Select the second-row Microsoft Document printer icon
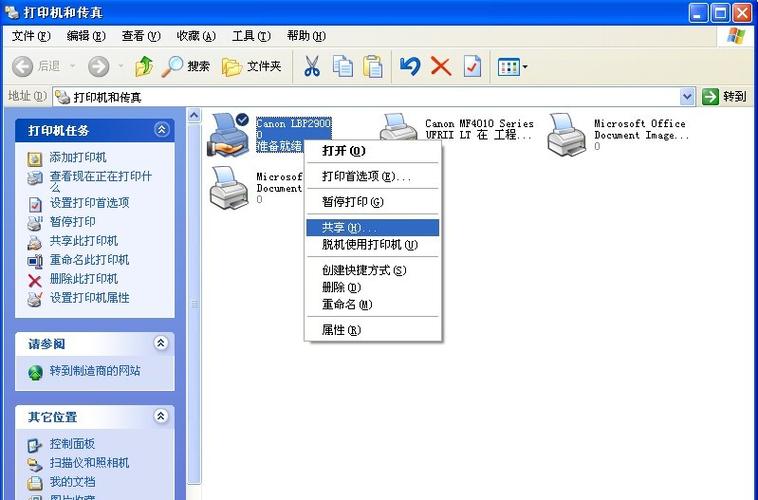 [x=229, y=188]
